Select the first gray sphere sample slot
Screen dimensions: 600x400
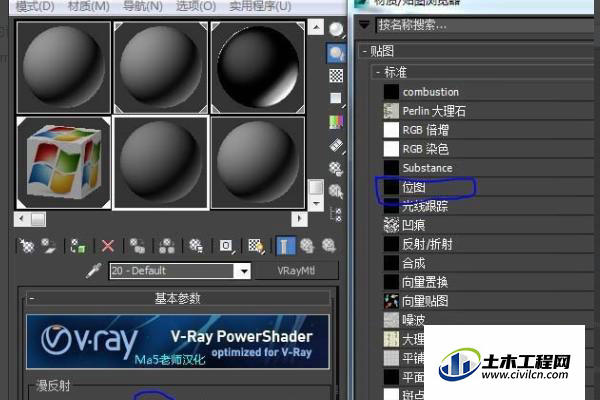pos(64,67)
